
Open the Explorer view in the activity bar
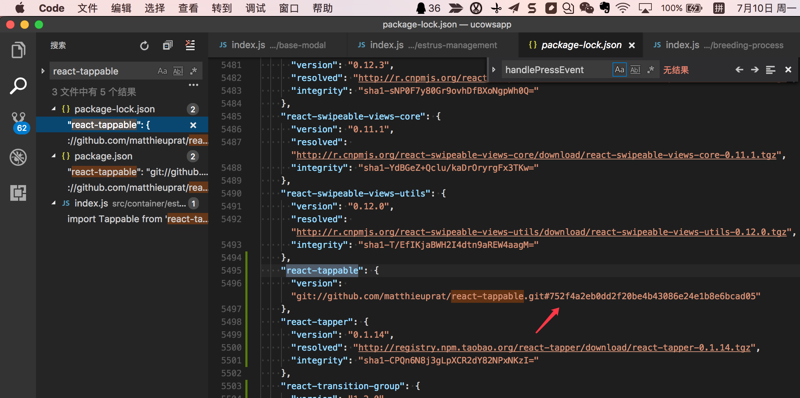(18, 51)
